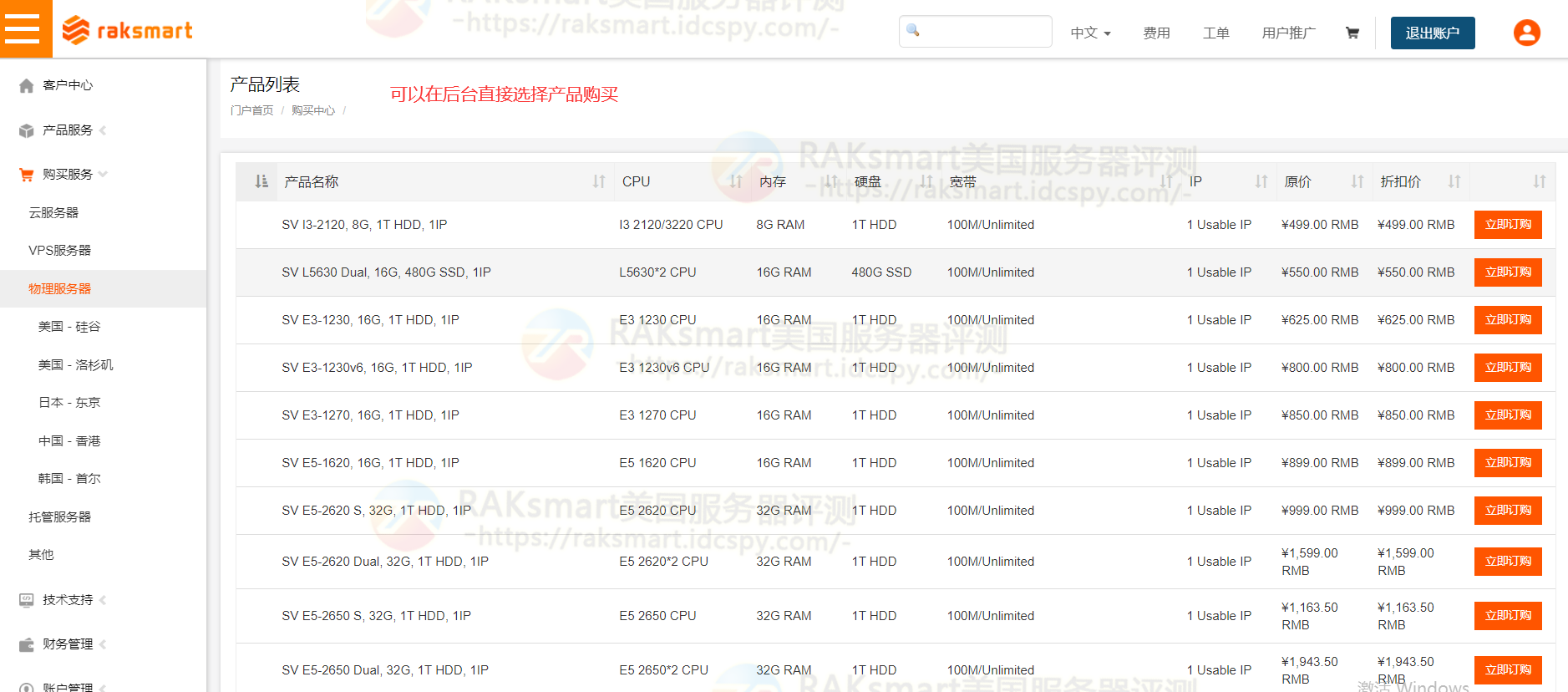Click the 客户中心 sidebar label

tap(68, 85)
